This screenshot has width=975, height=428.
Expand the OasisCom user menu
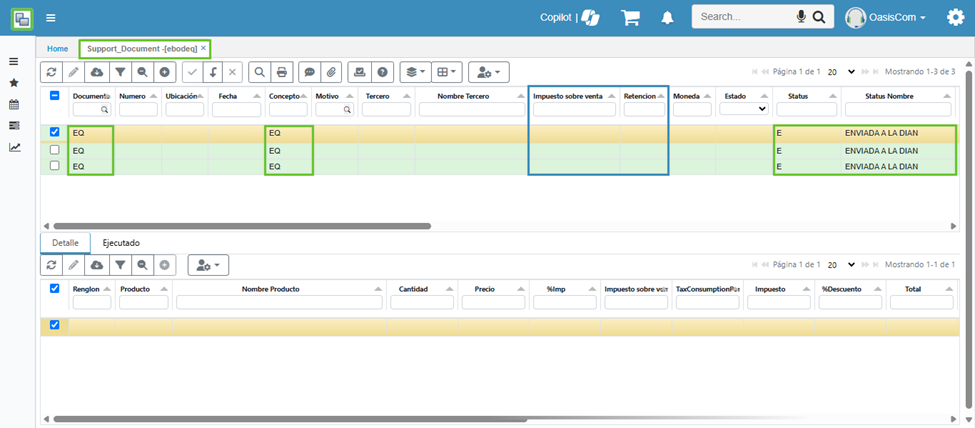(886, 17)
